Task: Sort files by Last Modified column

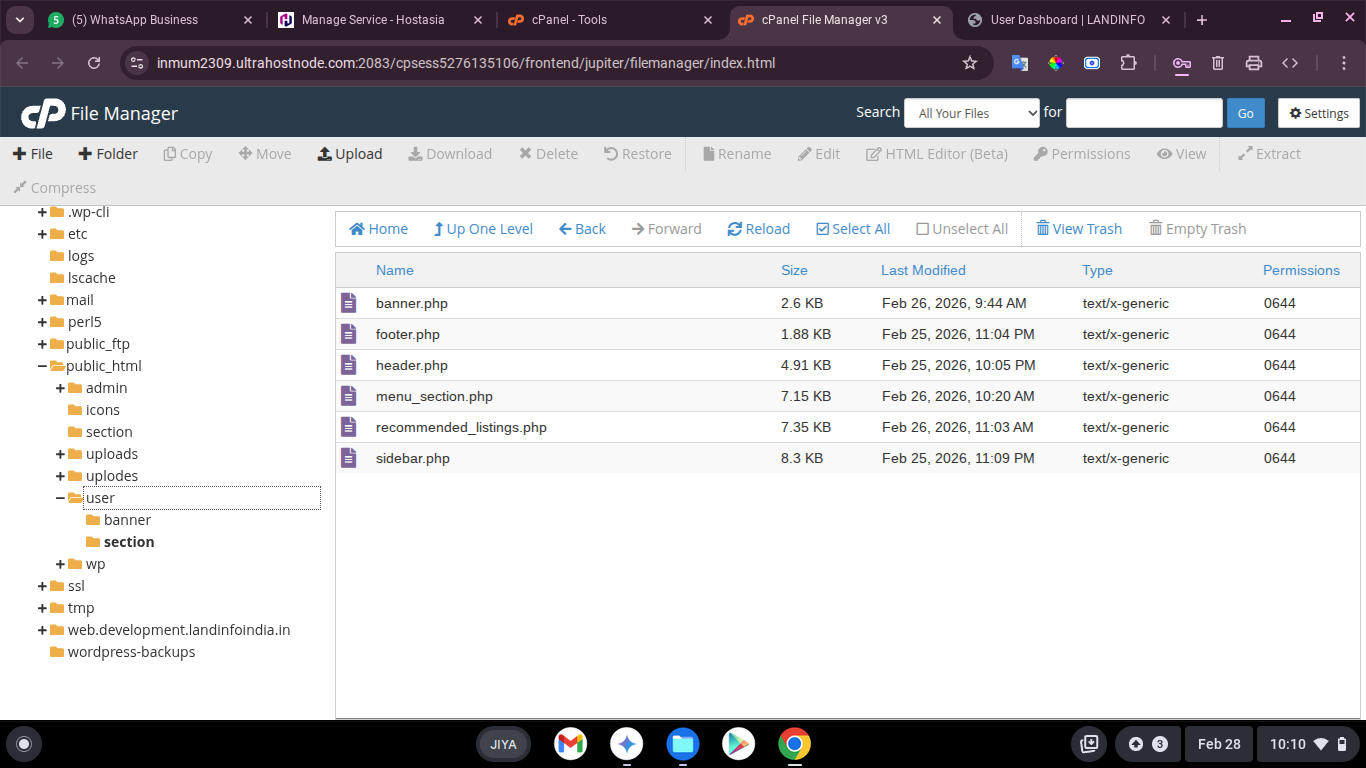Action: pos(923,270)
